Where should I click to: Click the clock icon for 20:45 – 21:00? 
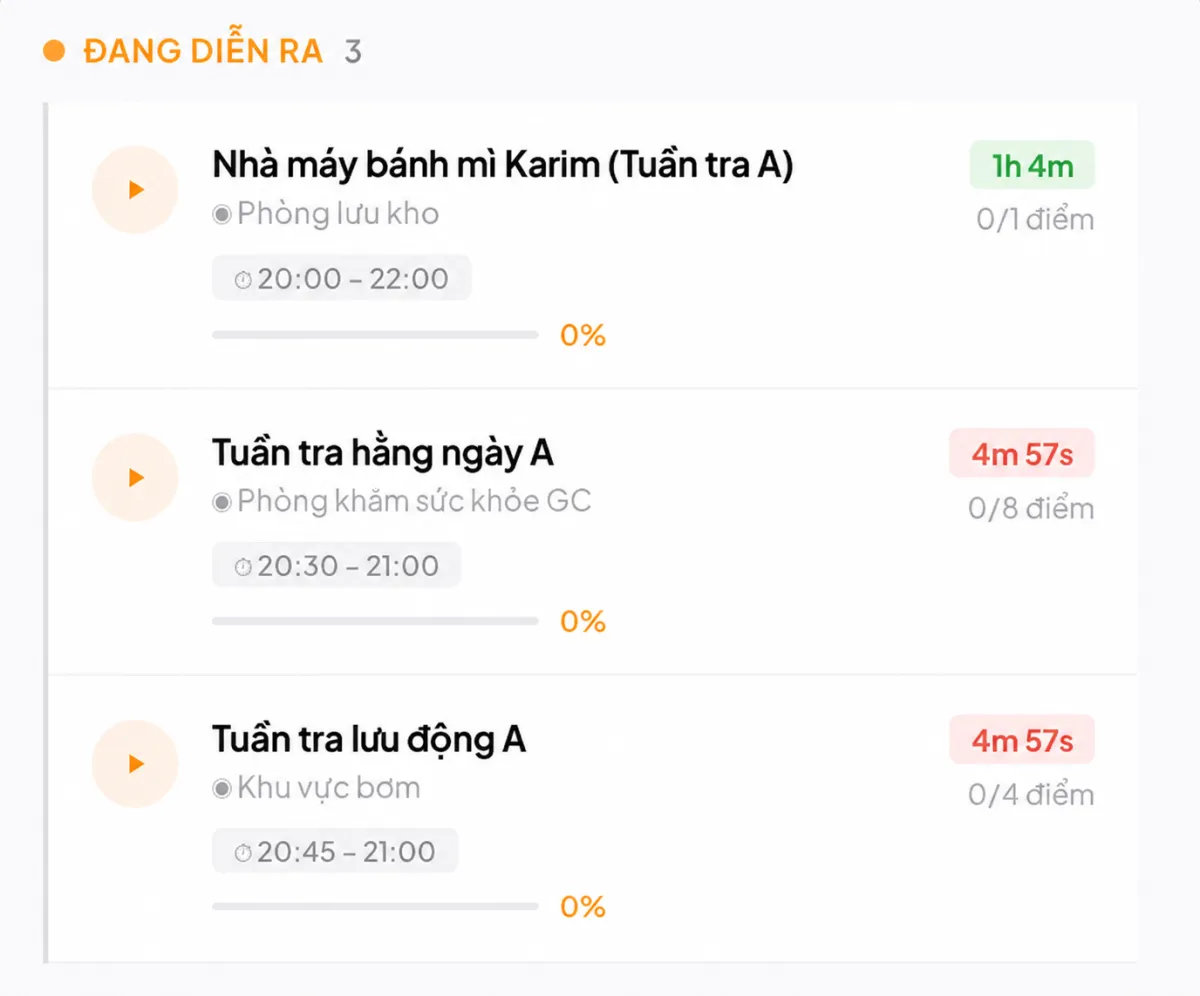[x=243, y=853]
